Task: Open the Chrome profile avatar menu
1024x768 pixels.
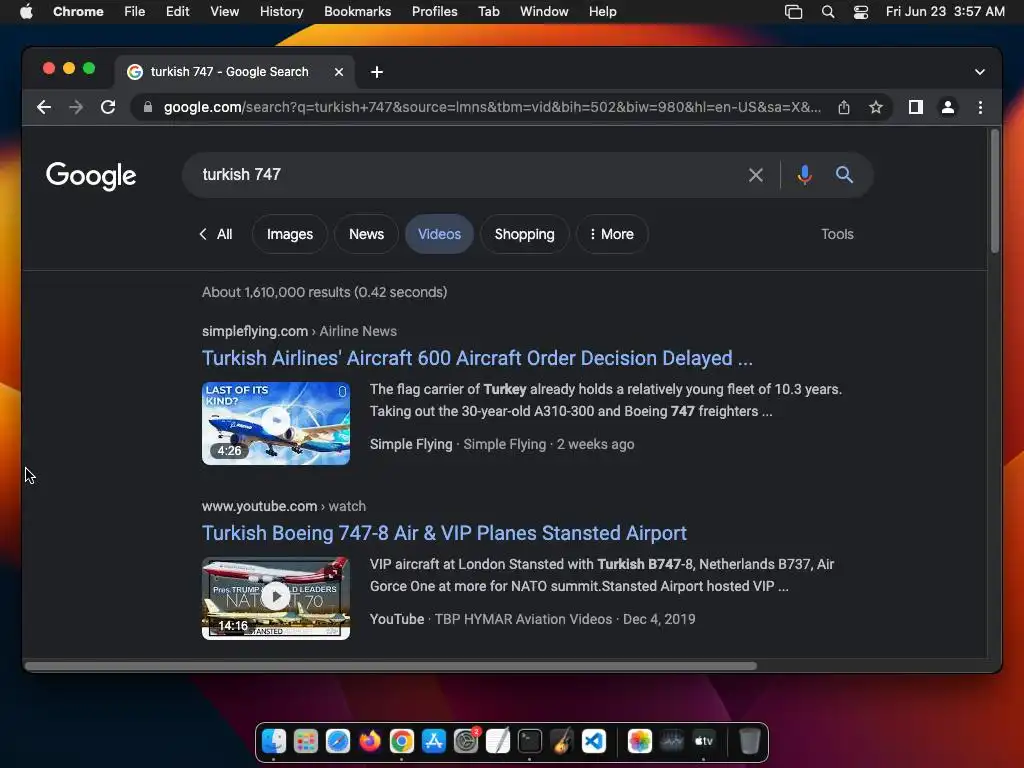Action: [948, 107]
